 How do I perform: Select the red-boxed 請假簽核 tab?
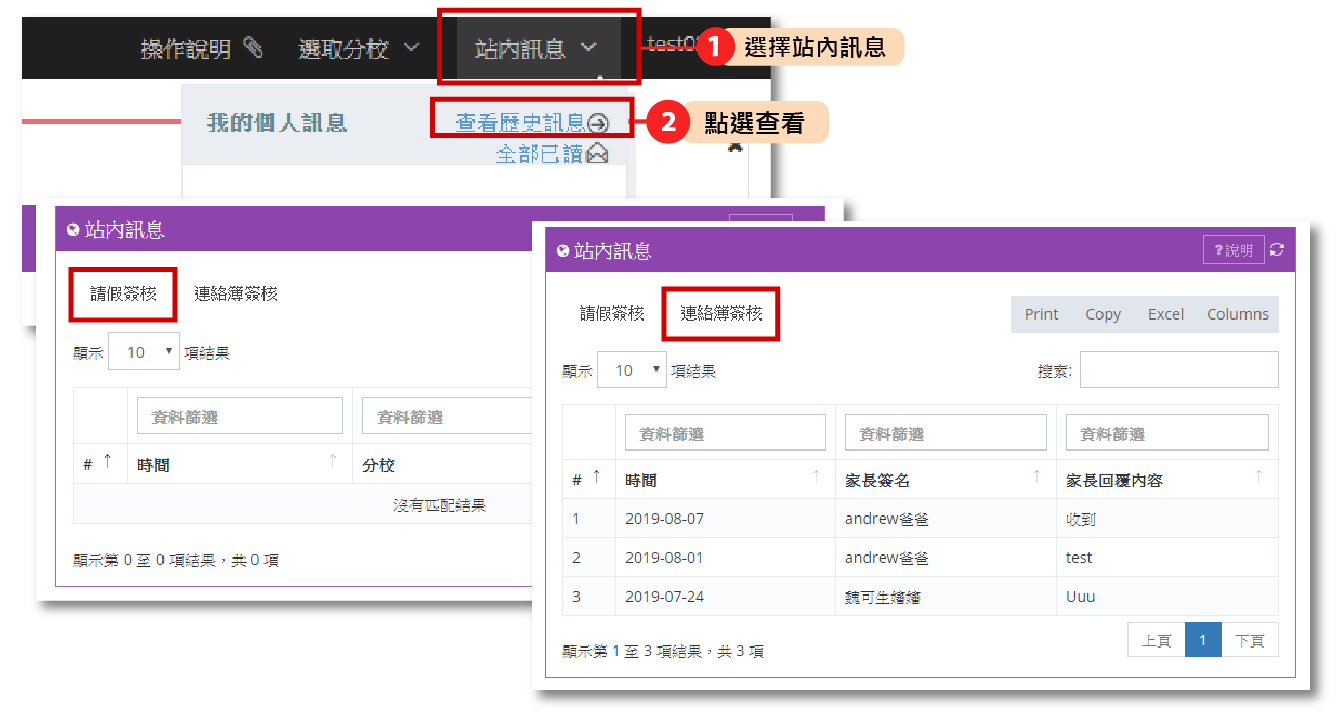coord(123,294)
